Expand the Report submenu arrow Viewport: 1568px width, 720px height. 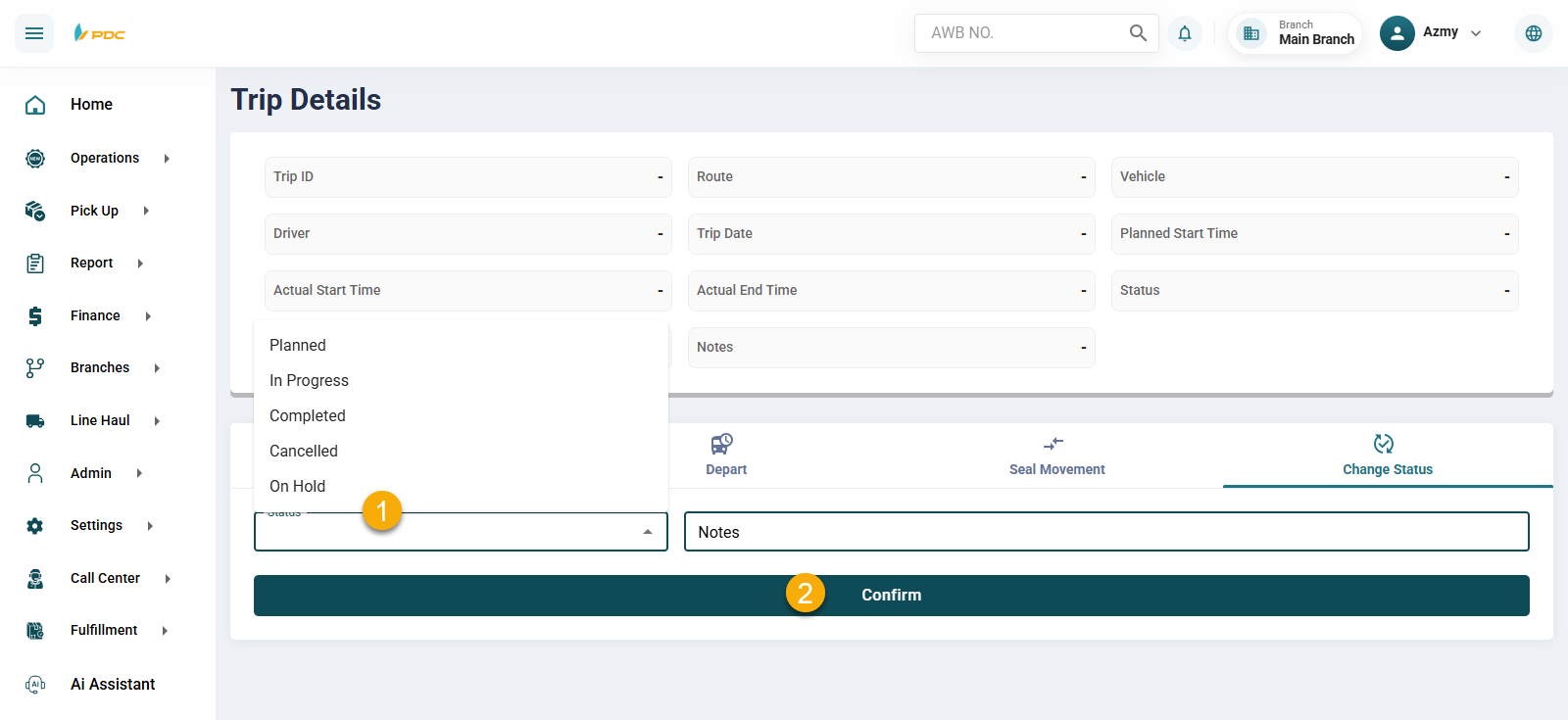pos(140,264)
